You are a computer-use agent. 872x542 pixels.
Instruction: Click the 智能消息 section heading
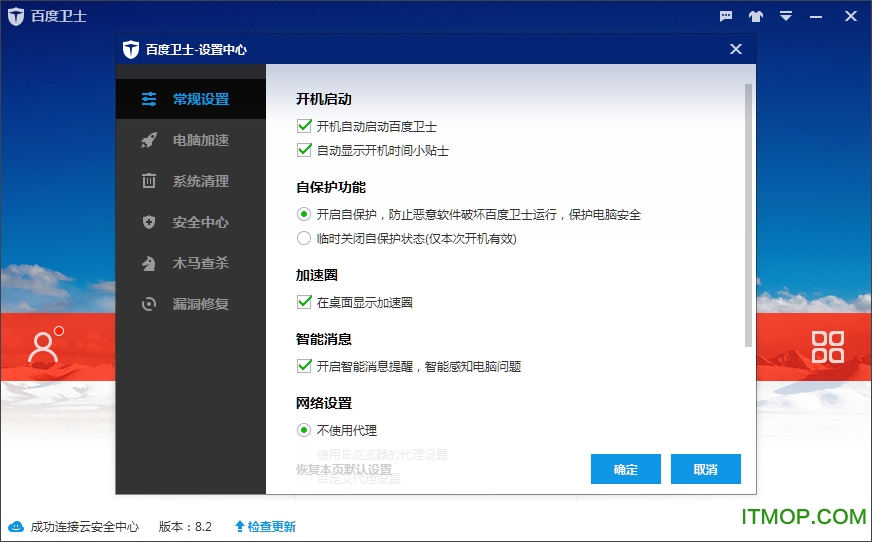click(324, 339)
